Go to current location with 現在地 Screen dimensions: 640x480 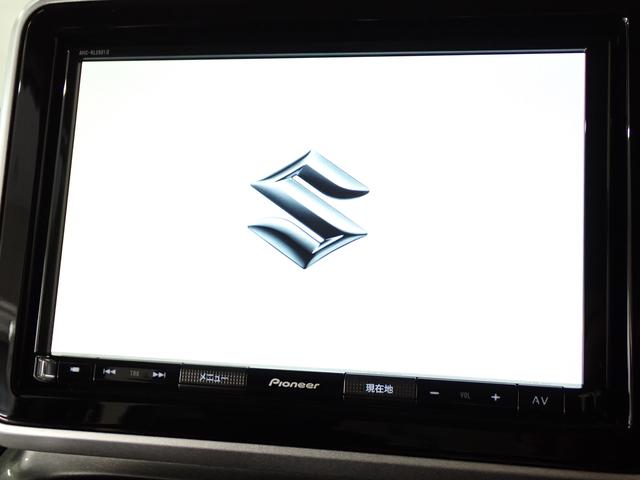point(380,388)
